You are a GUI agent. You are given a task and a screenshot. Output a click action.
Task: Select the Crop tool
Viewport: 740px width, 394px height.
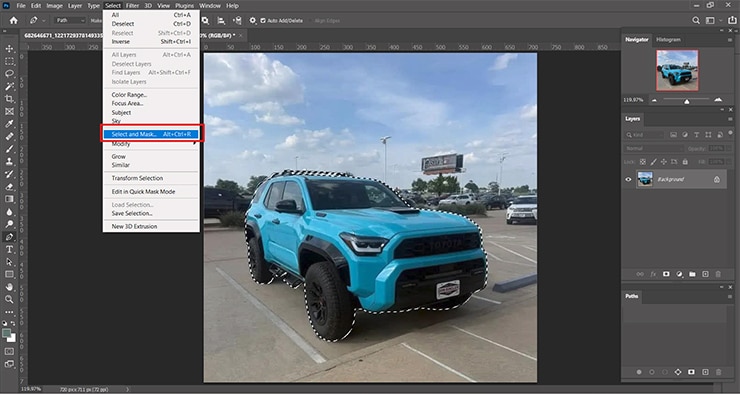click(9, 99)
